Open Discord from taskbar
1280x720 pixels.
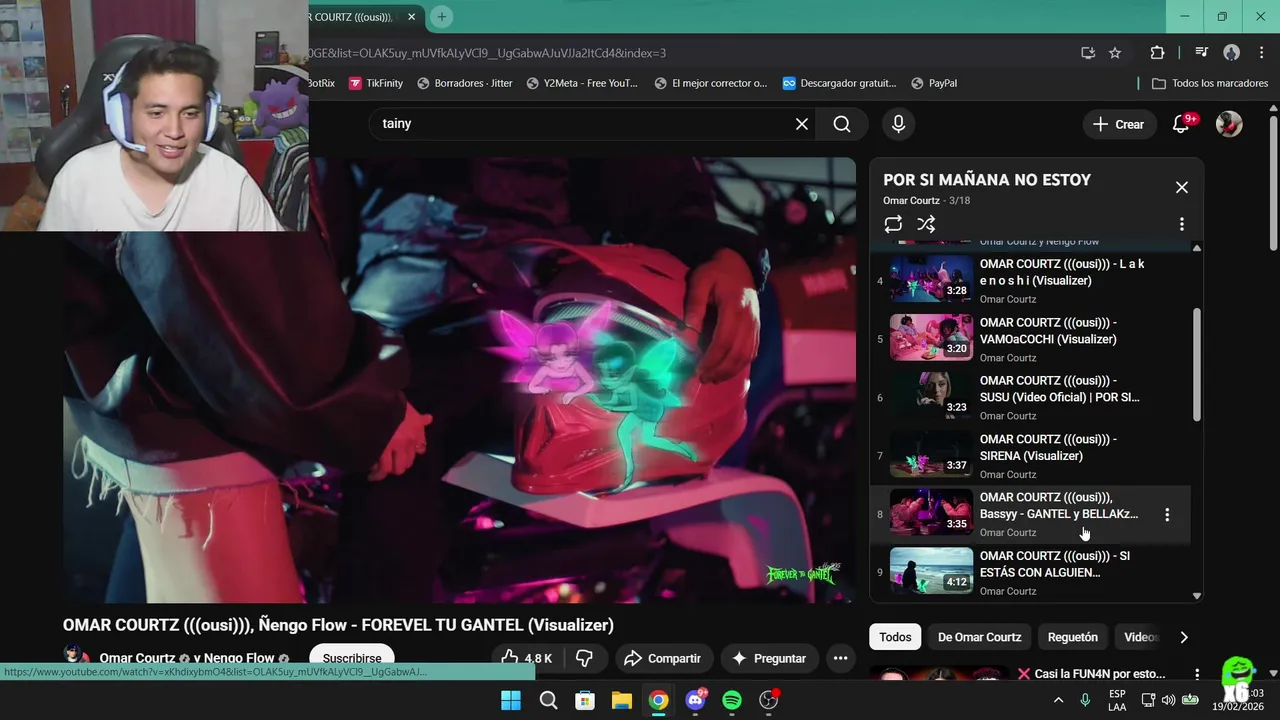(x=695, y=700)
